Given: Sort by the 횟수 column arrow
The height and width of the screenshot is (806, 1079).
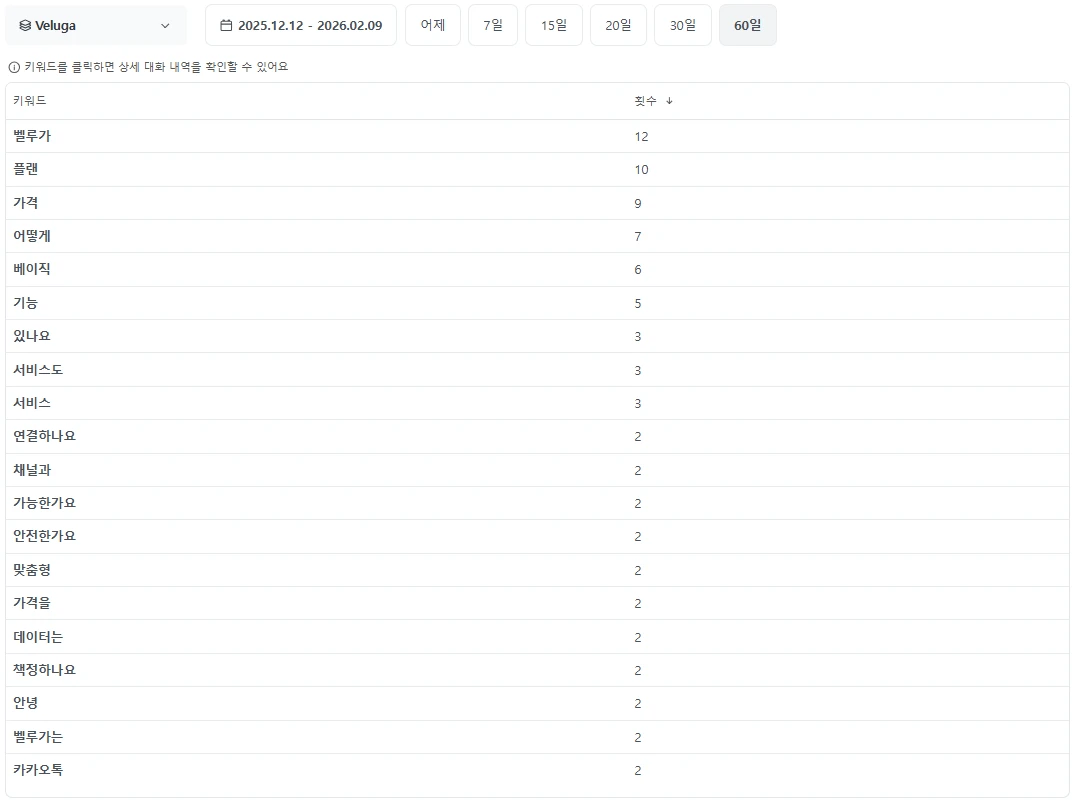Looking at the screenshot, I should click(x=669, y=101).
